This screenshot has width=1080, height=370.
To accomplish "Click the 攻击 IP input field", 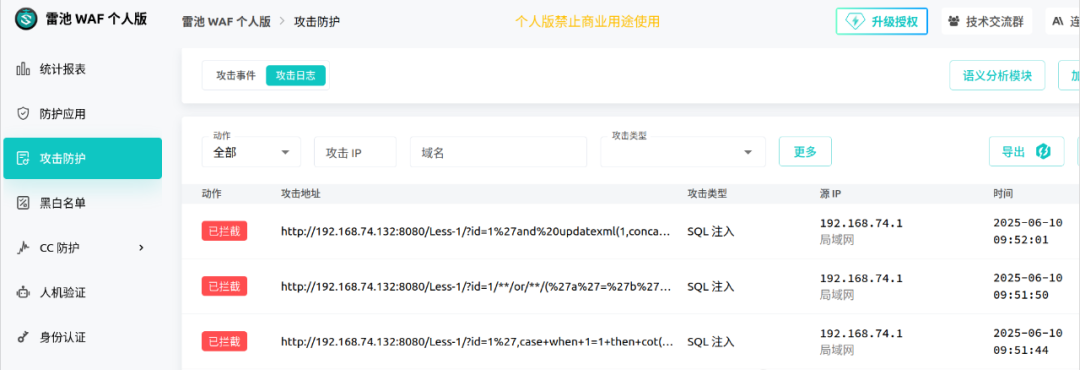I will coord(355,152).
